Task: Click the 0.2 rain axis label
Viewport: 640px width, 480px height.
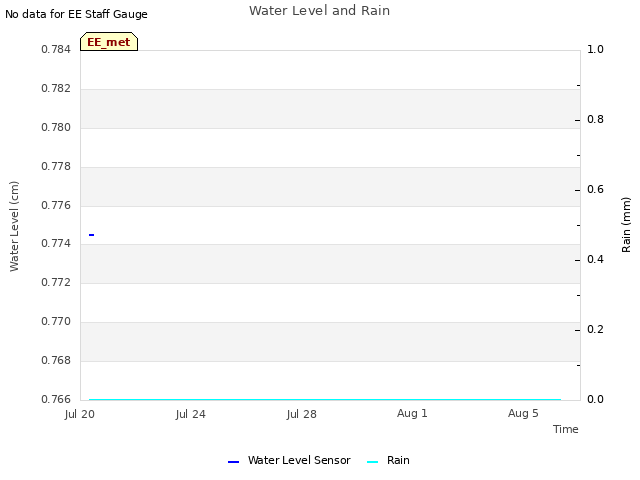Action: pos(596,329)
